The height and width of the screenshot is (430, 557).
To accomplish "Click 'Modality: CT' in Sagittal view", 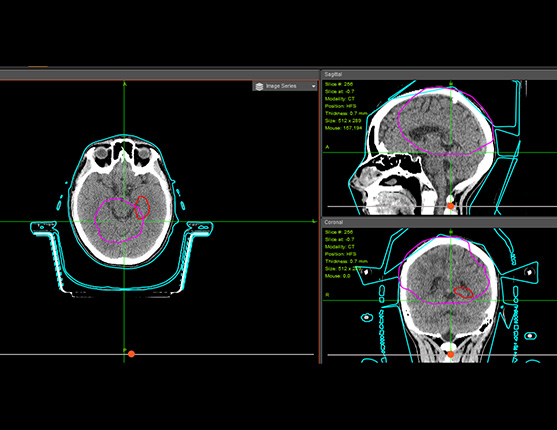I will [340, 99].
